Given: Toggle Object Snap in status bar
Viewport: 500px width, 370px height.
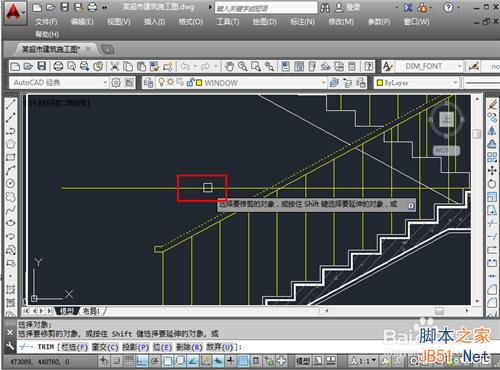Looking at the screenshot, I should (x=167, y=361).
